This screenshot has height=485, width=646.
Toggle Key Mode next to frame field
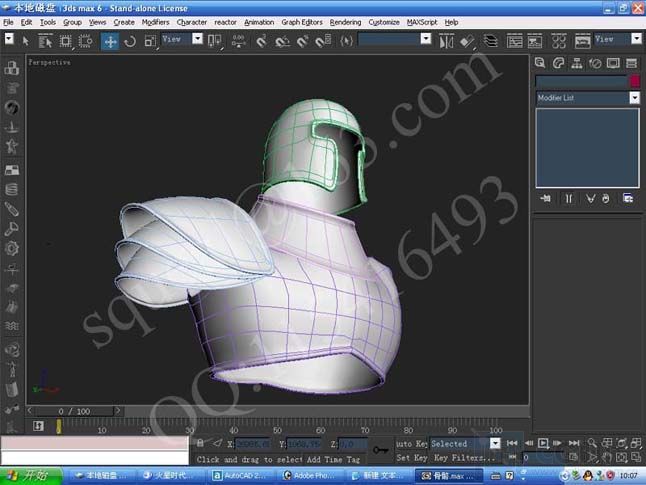[x=512, y=457]
